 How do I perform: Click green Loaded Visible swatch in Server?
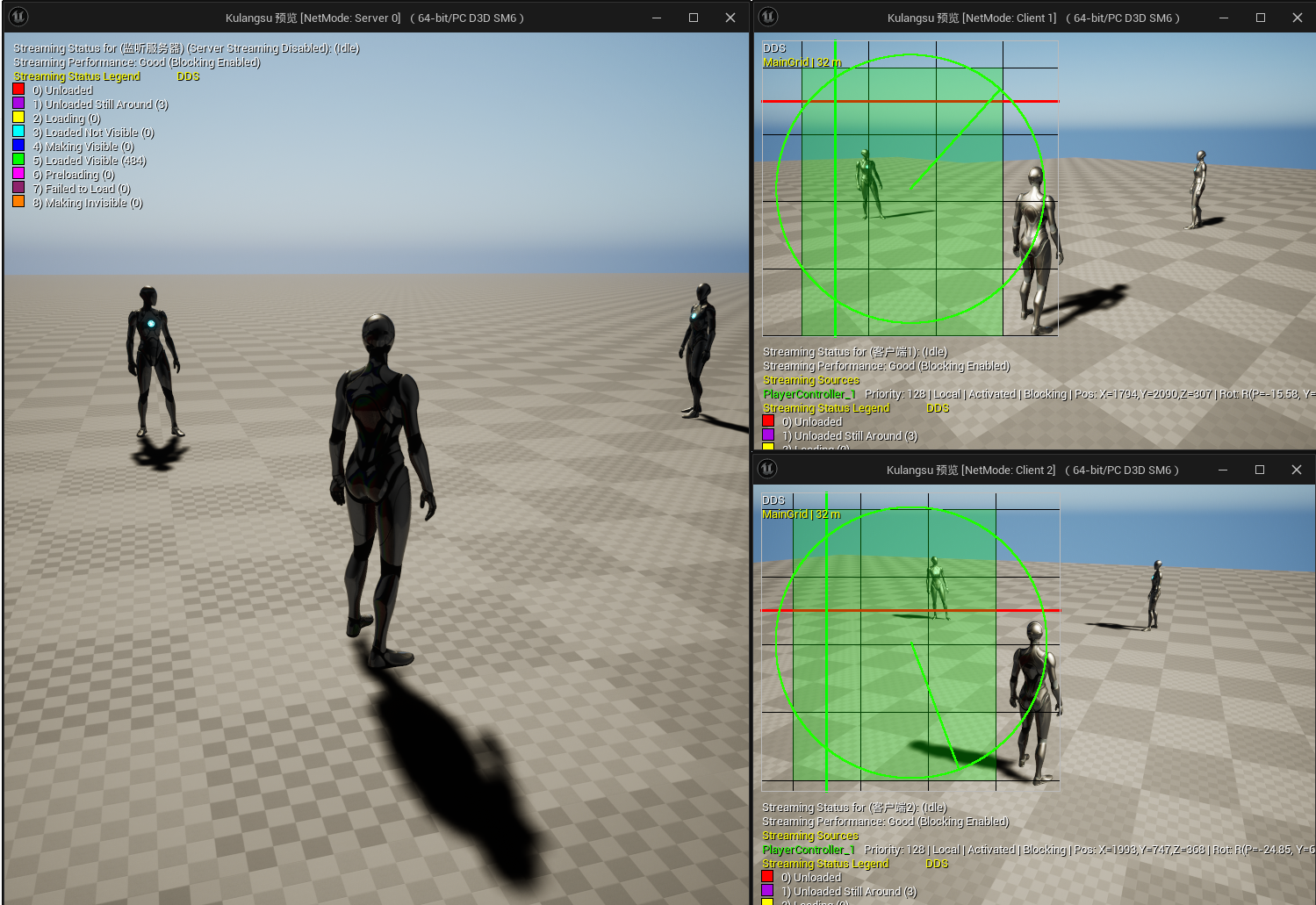(x=18, y=160)
